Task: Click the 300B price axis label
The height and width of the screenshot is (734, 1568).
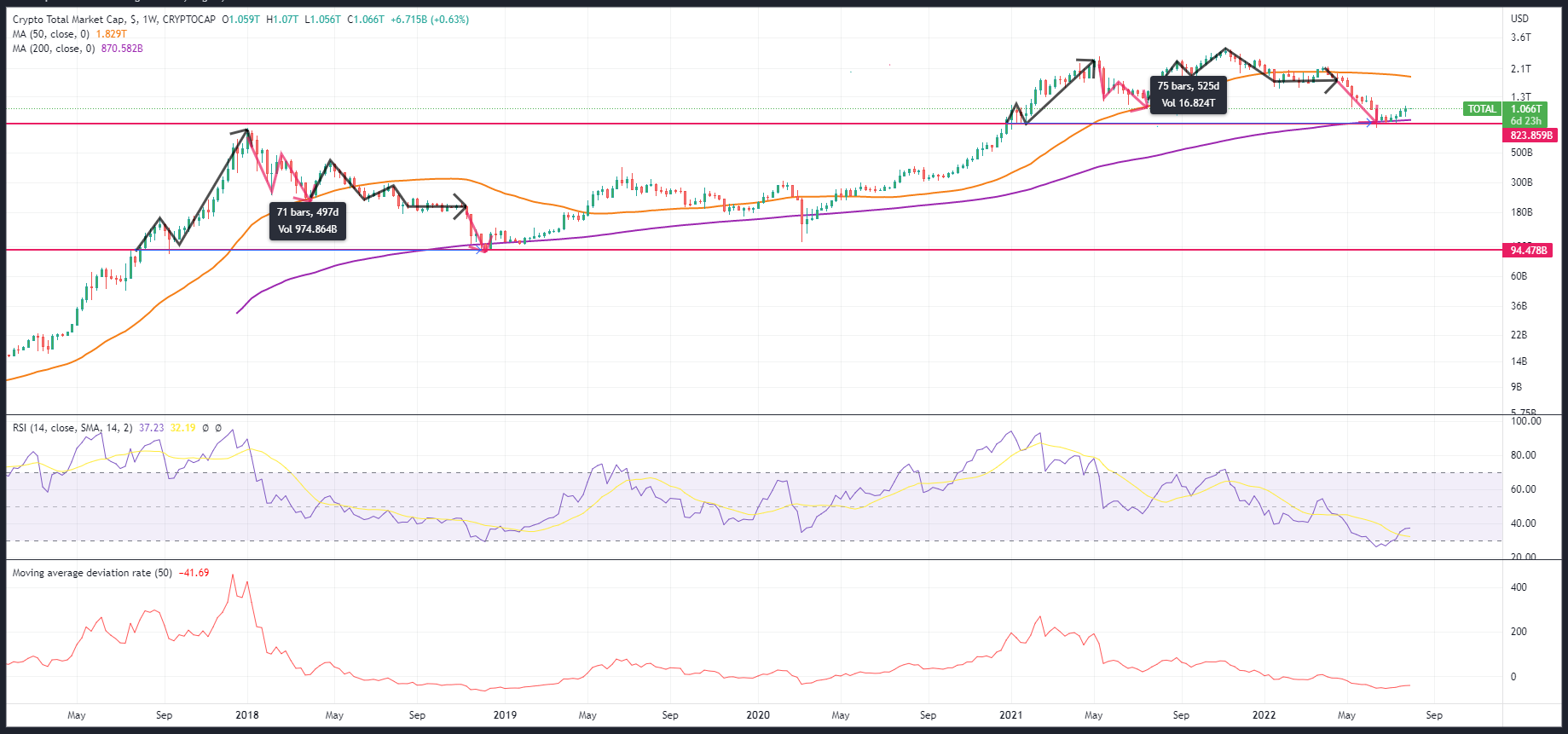Action: [x=1521, y=182]
